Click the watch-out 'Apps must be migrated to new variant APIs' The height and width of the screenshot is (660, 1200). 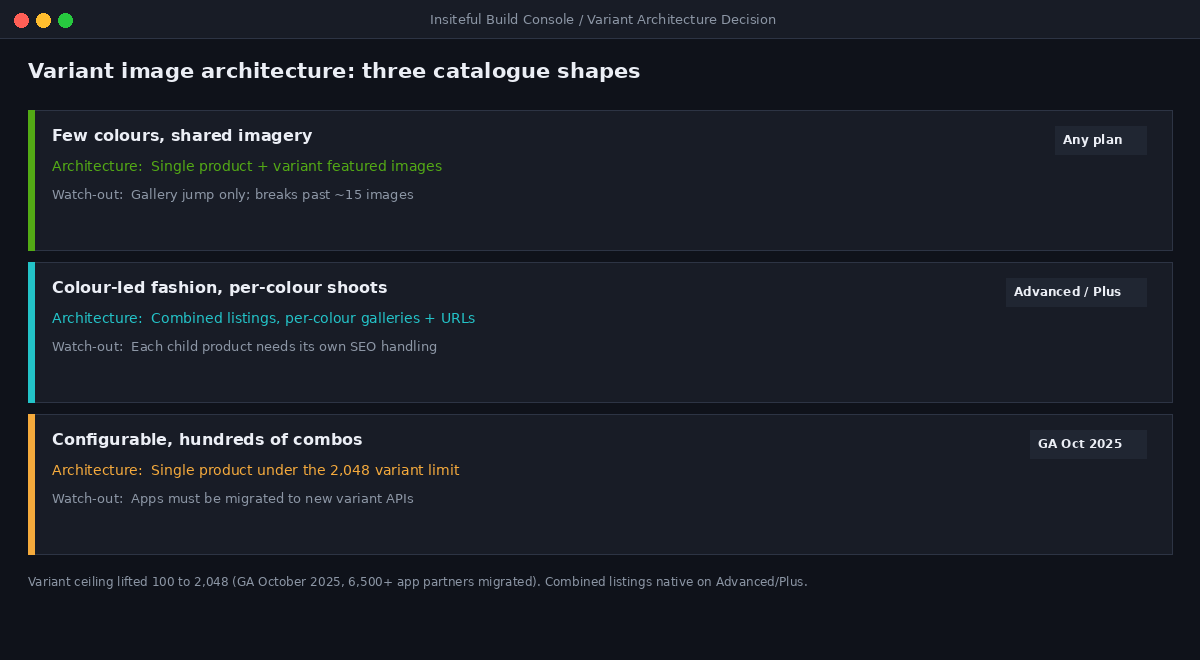tap(272, 499)
